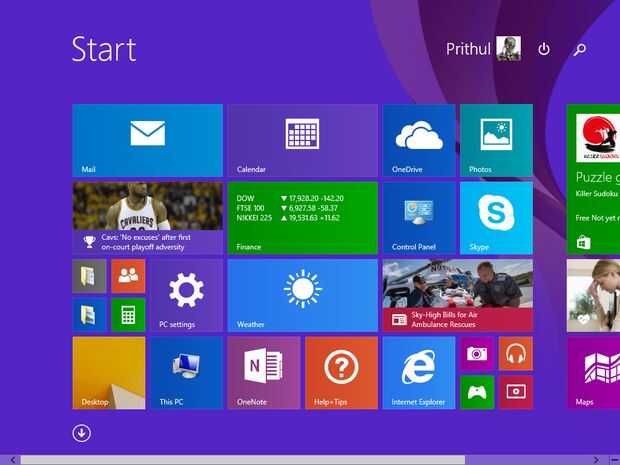Open the Health & Fitness woman tile
Image resolution: width=620 pixels, height=465 pixels.
tap(594, 295)
